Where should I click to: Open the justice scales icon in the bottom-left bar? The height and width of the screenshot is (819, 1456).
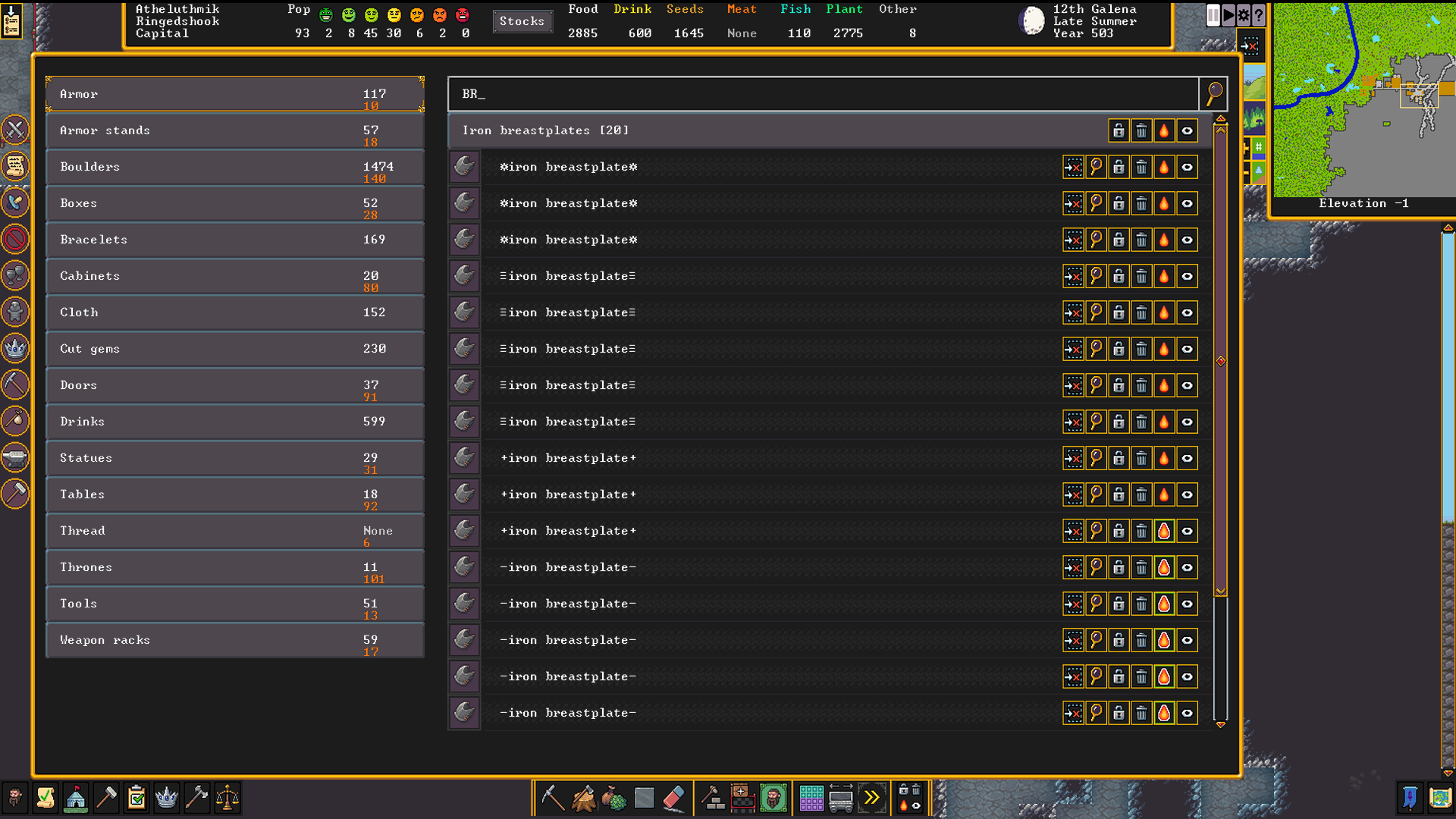(x=227, y=798)
